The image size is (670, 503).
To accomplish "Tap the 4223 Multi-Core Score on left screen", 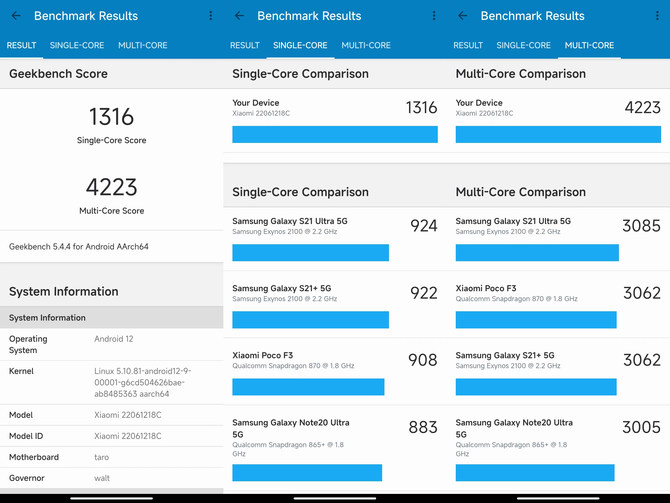I will tap(111, 188).
